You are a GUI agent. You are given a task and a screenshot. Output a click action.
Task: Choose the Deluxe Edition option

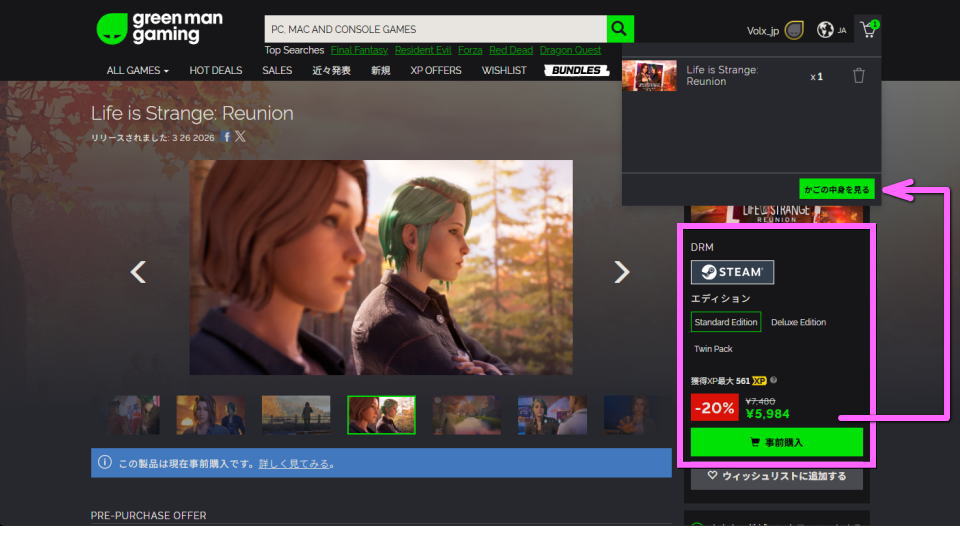[798, 322]
